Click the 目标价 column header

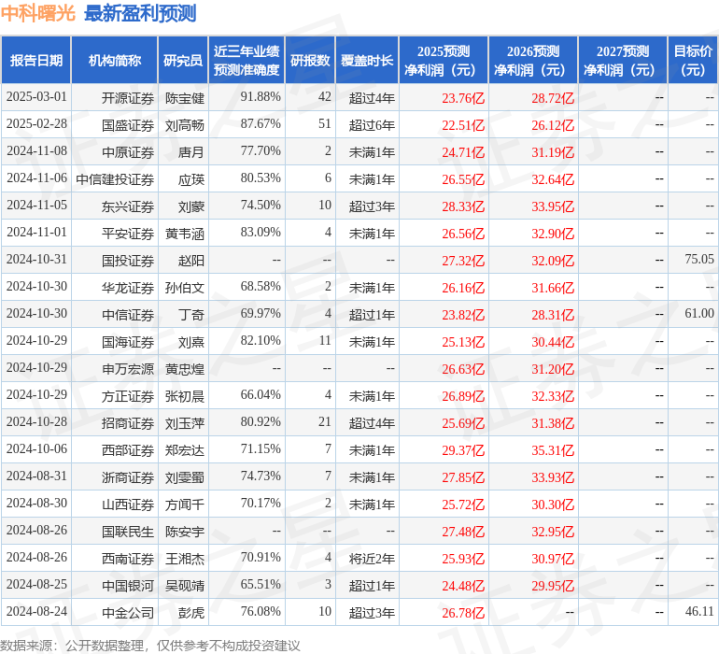pos(693,61)
